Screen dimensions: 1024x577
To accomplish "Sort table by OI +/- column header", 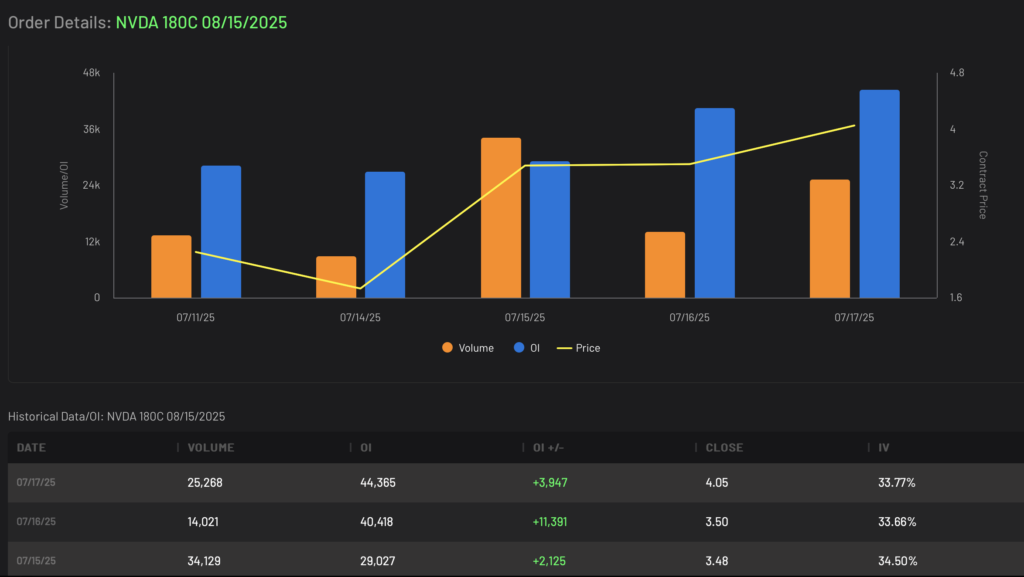I will click(549, 448).
